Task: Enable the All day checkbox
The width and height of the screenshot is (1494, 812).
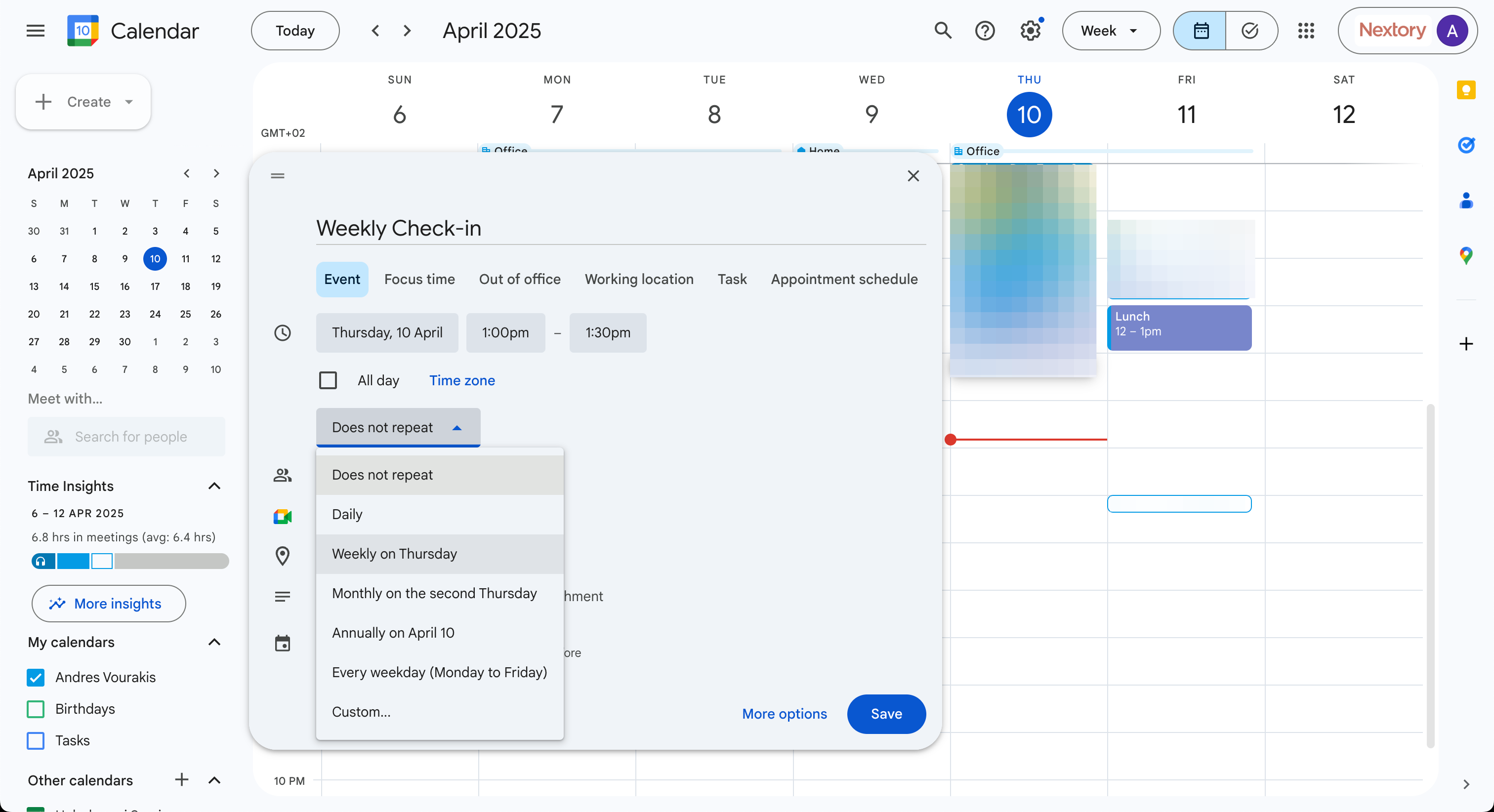Action: click(328, 380)
